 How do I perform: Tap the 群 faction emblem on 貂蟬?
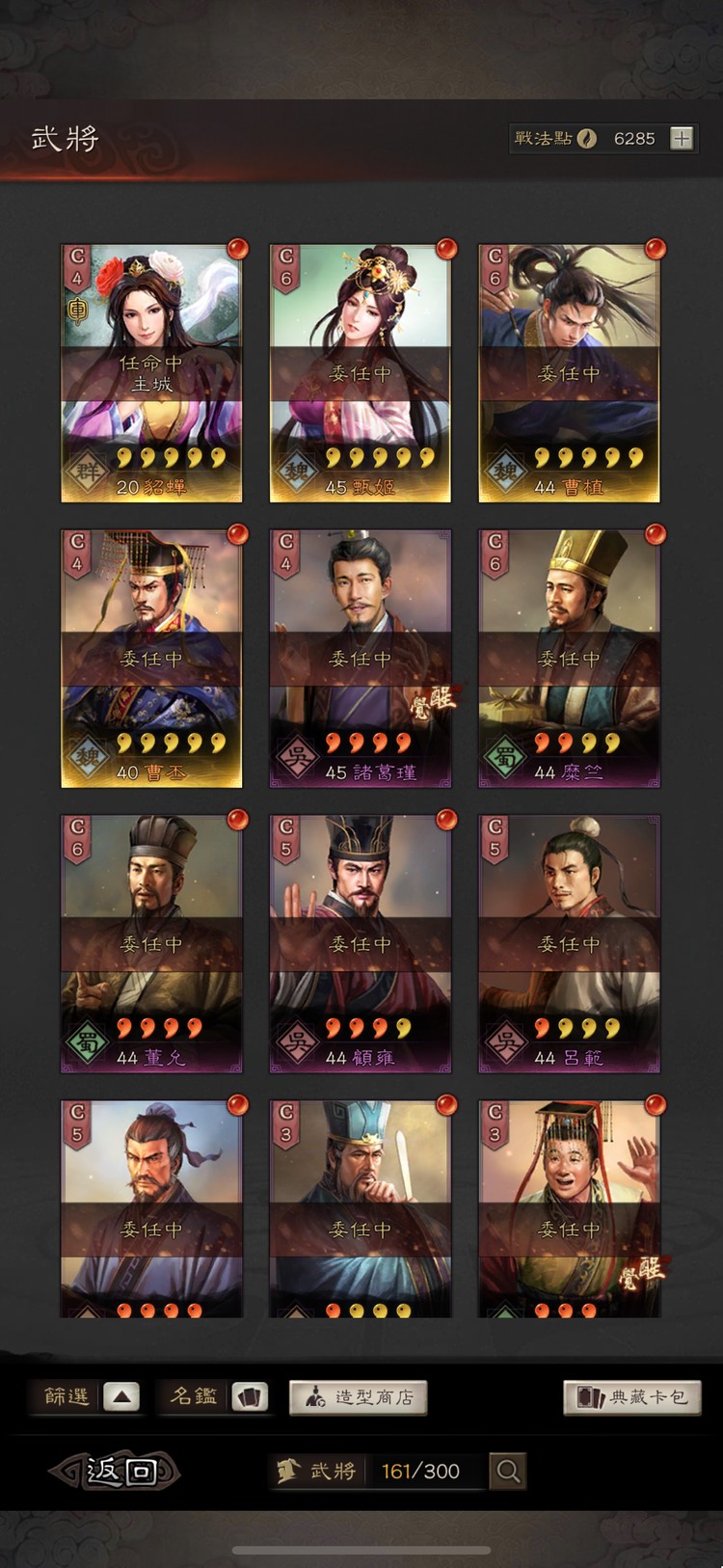[85, 472]
